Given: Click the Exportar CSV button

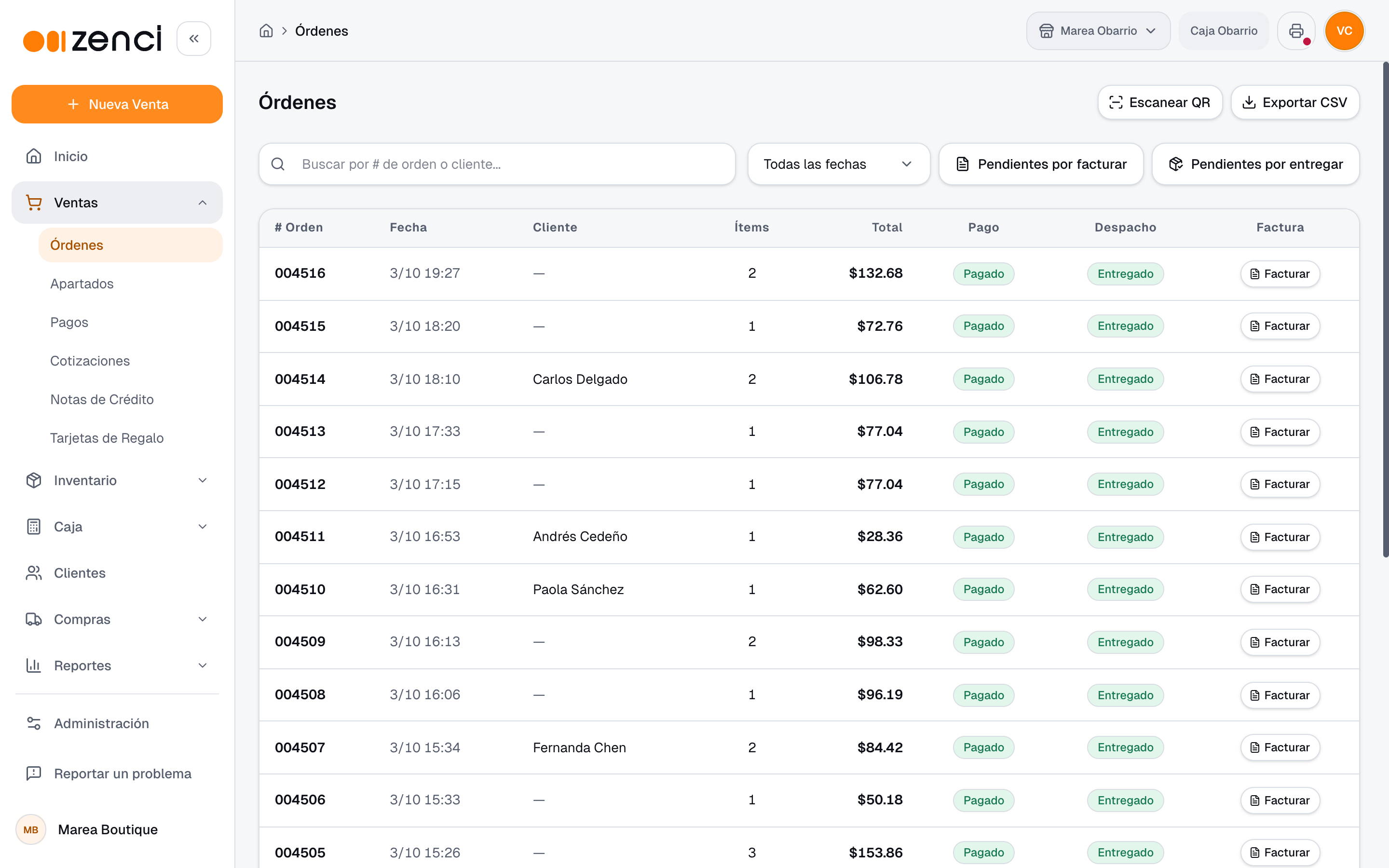Looking at the screenshot, I should [x=1295, y=102].
